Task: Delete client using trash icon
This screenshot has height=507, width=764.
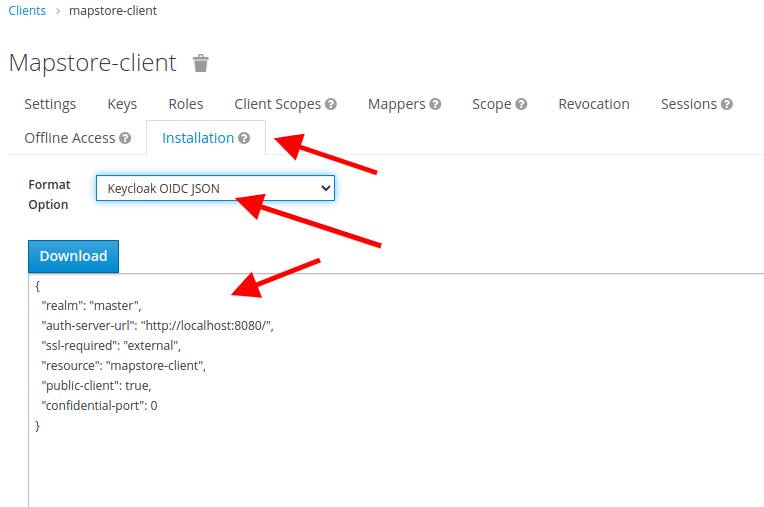Action: pos(201,63)
